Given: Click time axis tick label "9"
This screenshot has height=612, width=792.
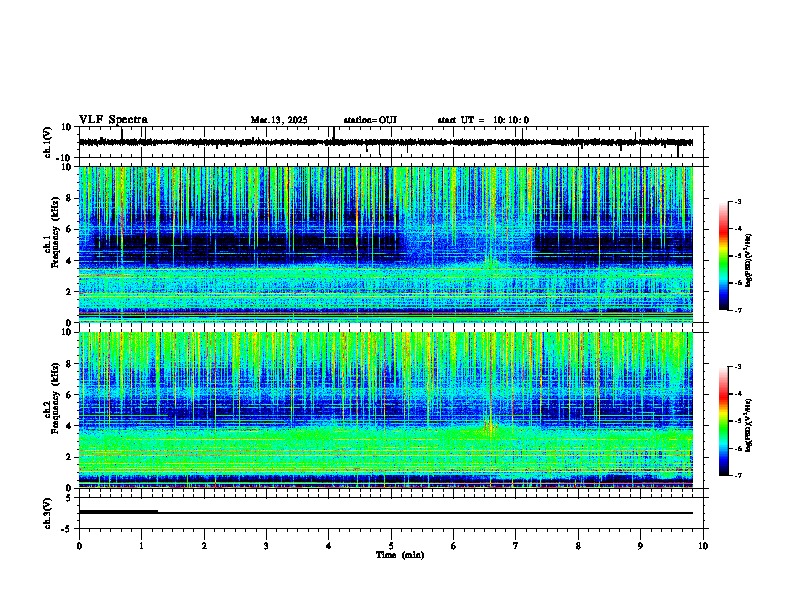Looking at the screenshot, I should click(640, 546).
